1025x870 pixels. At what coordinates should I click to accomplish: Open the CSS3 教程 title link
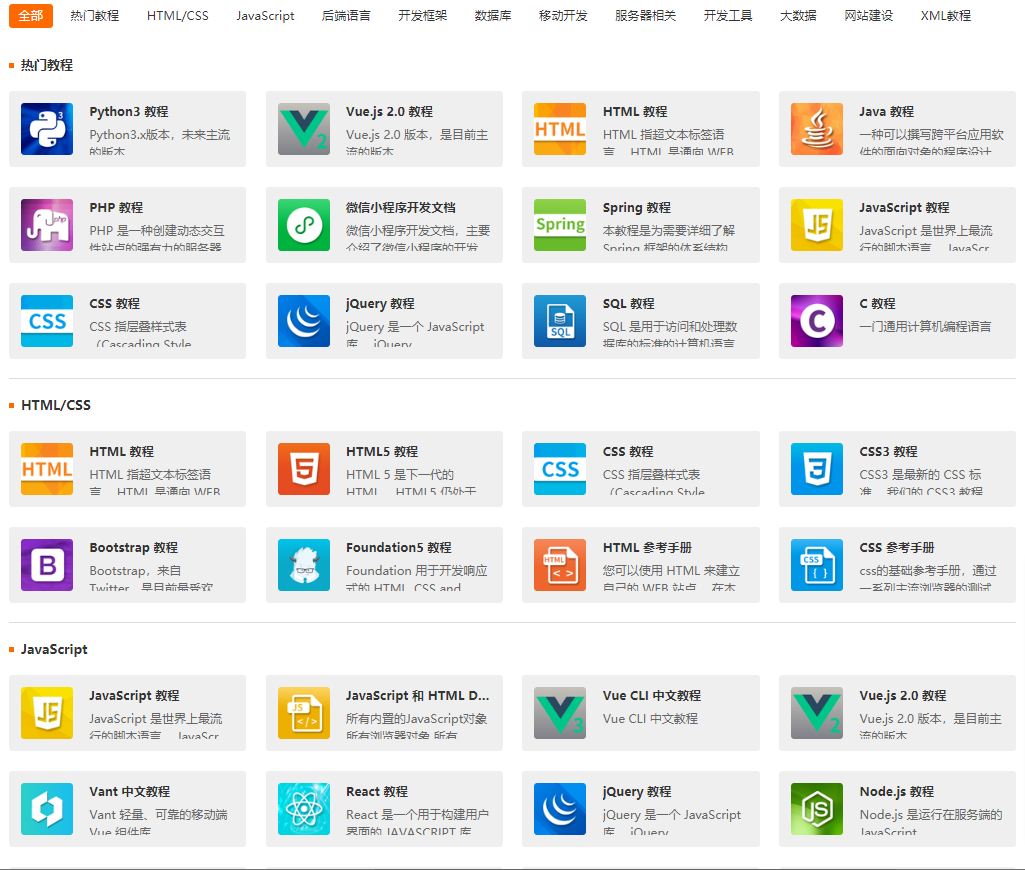point(888,452)
